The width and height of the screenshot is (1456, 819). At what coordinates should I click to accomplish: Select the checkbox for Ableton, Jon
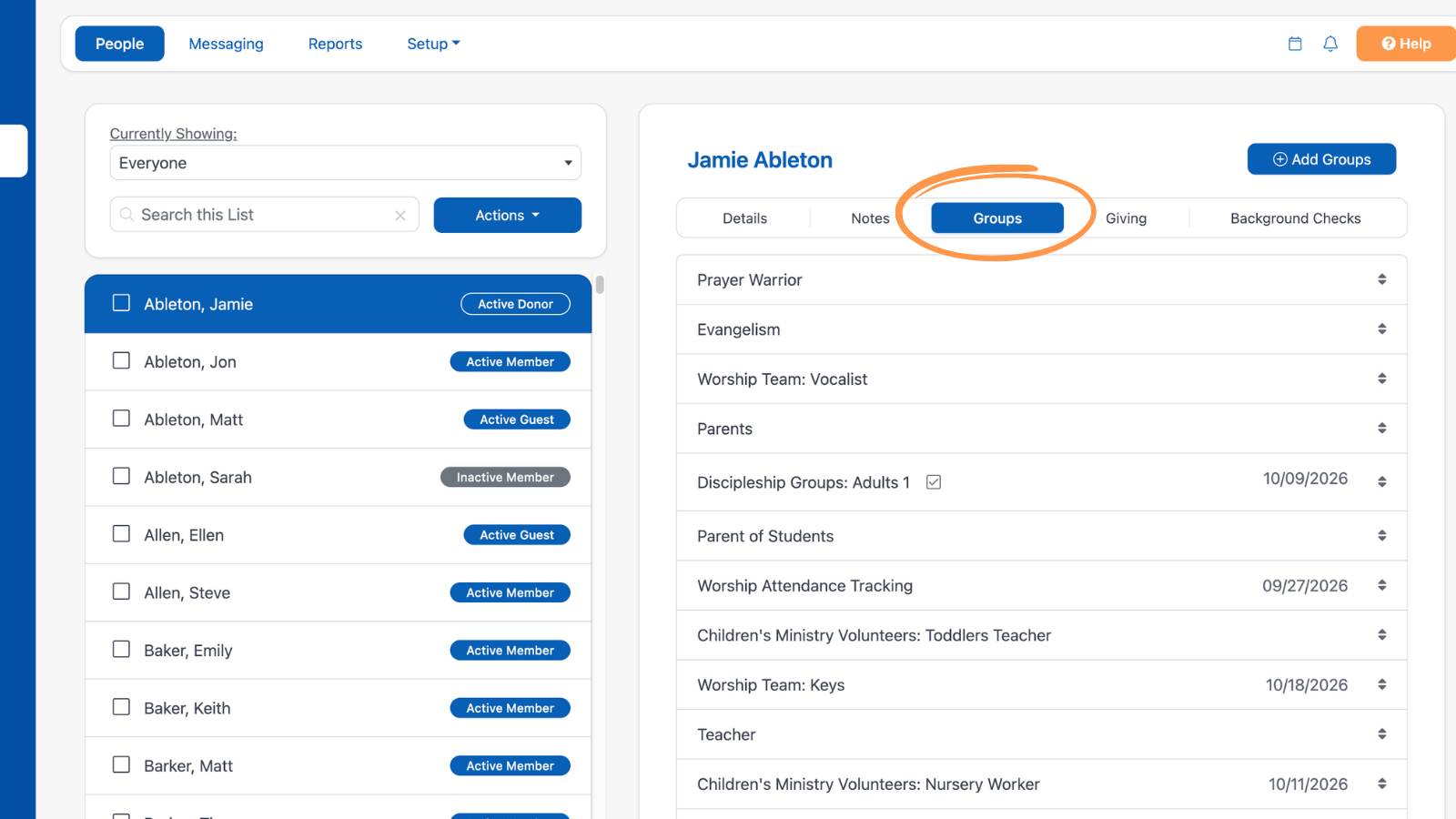pos(121,360)
